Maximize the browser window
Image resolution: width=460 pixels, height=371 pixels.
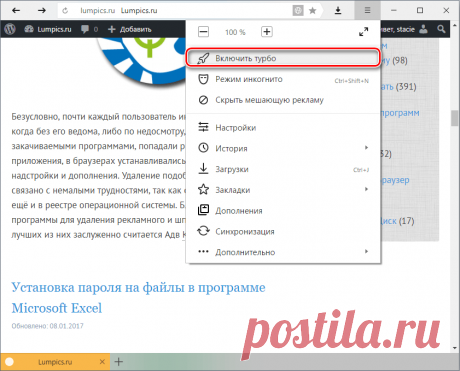[420, 11]
